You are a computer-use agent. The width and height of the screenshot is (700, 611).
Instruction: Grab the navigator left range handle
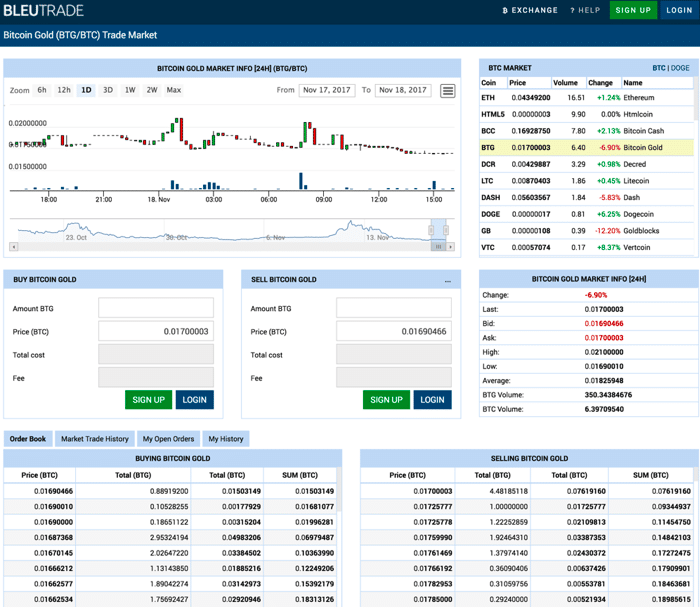pyautogui.click(x=431, y=230)
